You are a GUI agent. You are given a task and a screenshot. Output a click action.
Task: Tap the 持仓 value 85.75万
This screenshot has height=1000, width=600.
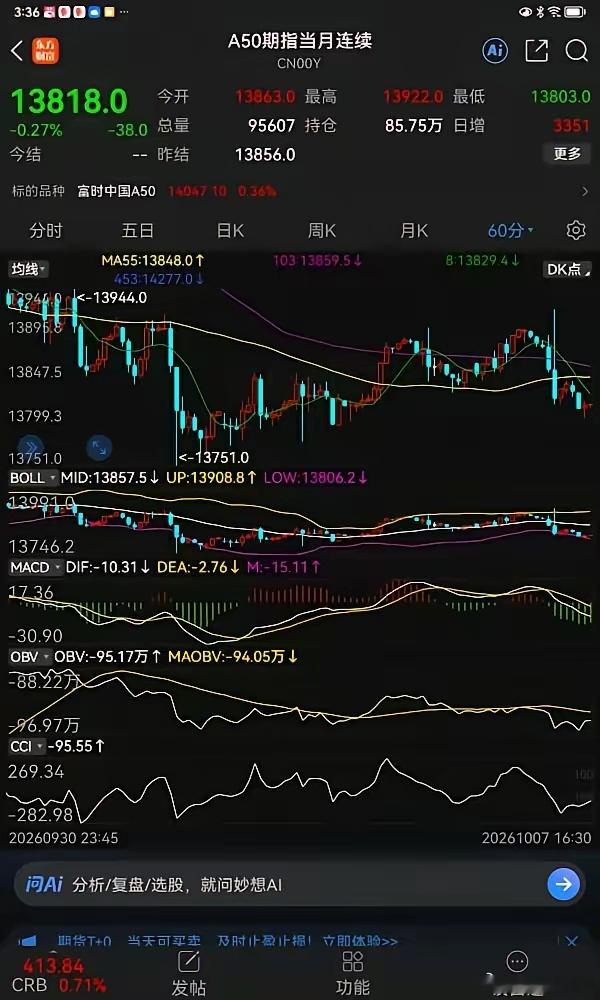414,126
